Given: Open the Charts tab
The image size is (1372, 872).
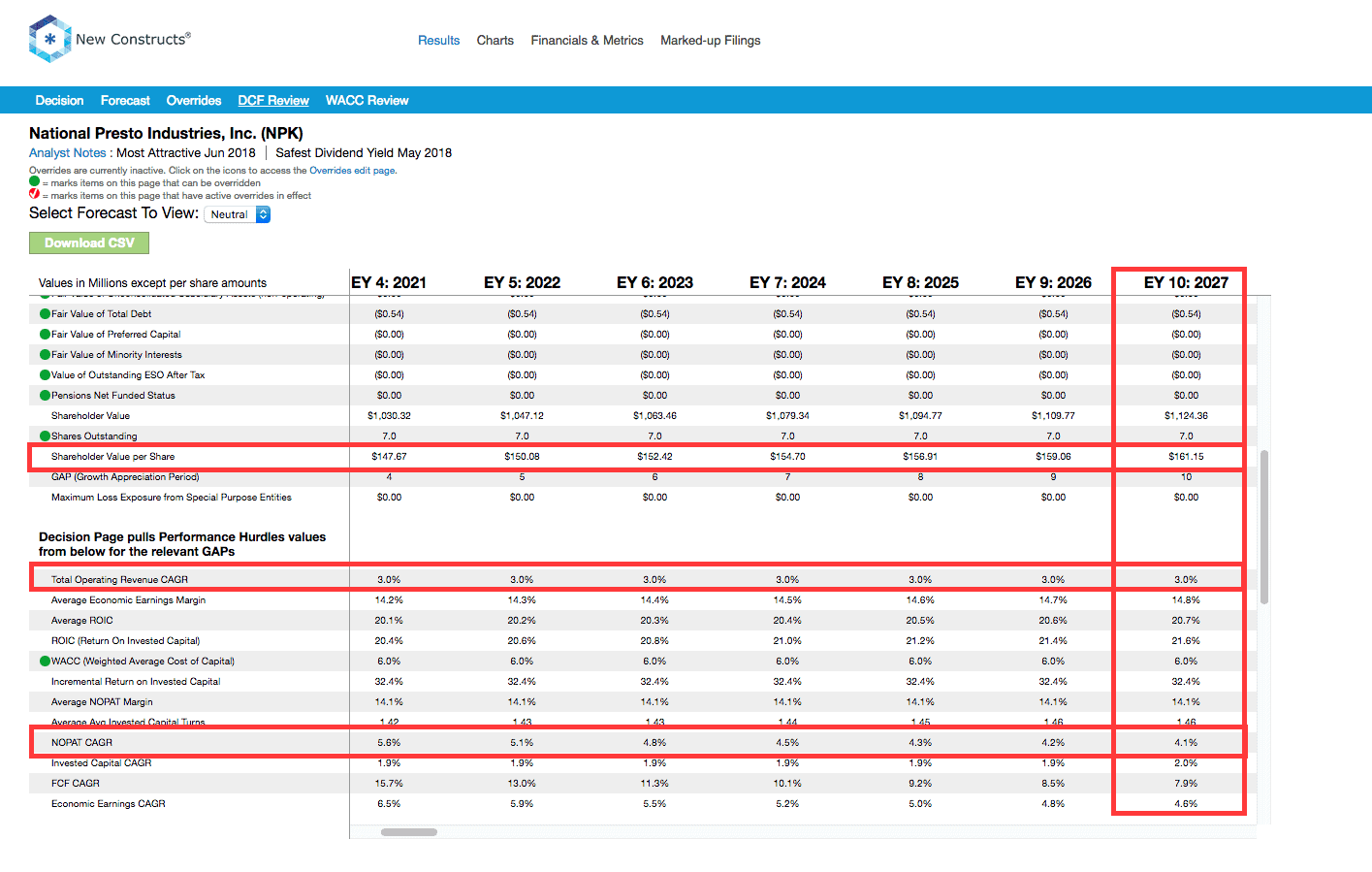Looking at the screenshot, I should tap(495, 40).
